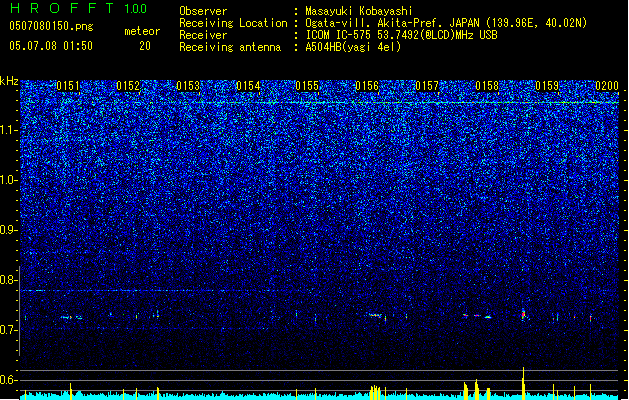The width and height of the screenshot is (629, 400).
Task: Click the 'Observer' field label
Action: pyautogui.click(x=203, y=11)
